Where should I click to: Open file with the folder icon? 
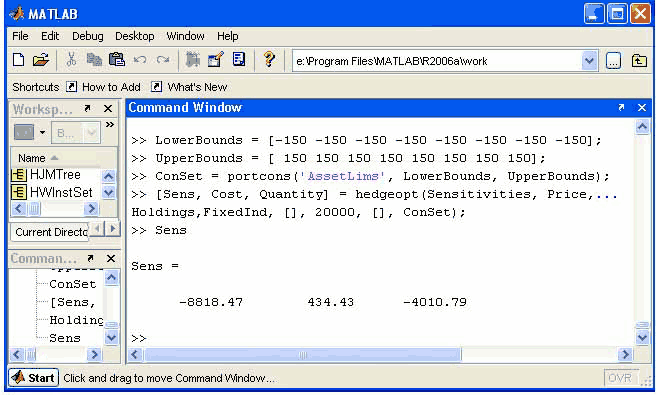(x=41, y=60)
